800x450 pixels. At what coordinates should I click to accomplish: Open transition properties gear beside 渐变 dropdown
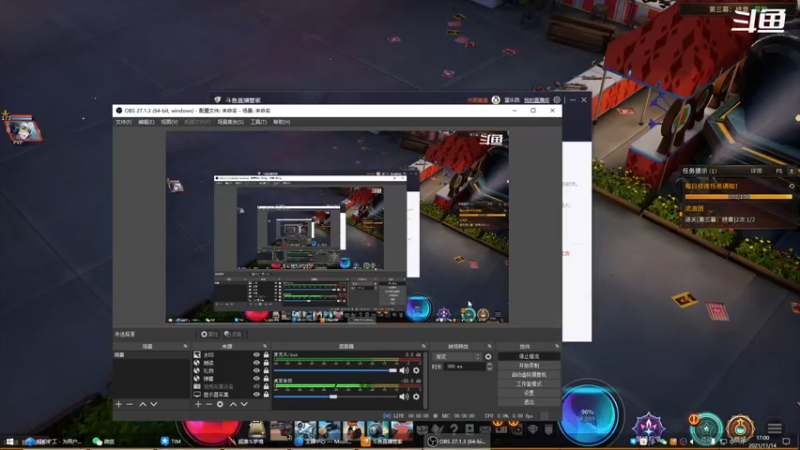pos(488,357)
